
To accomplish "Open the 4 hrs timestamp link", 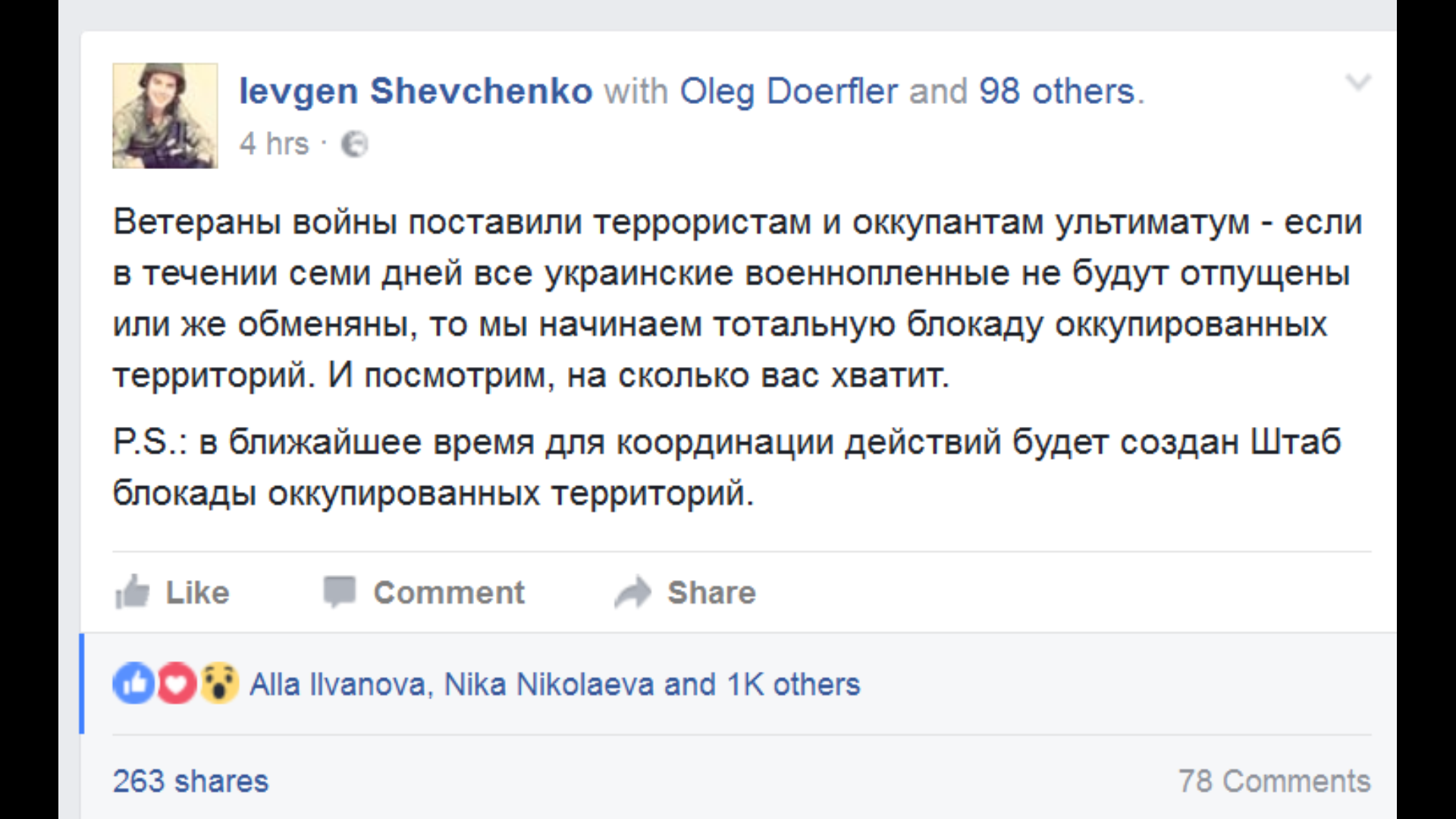I will [x=275, y=143].
